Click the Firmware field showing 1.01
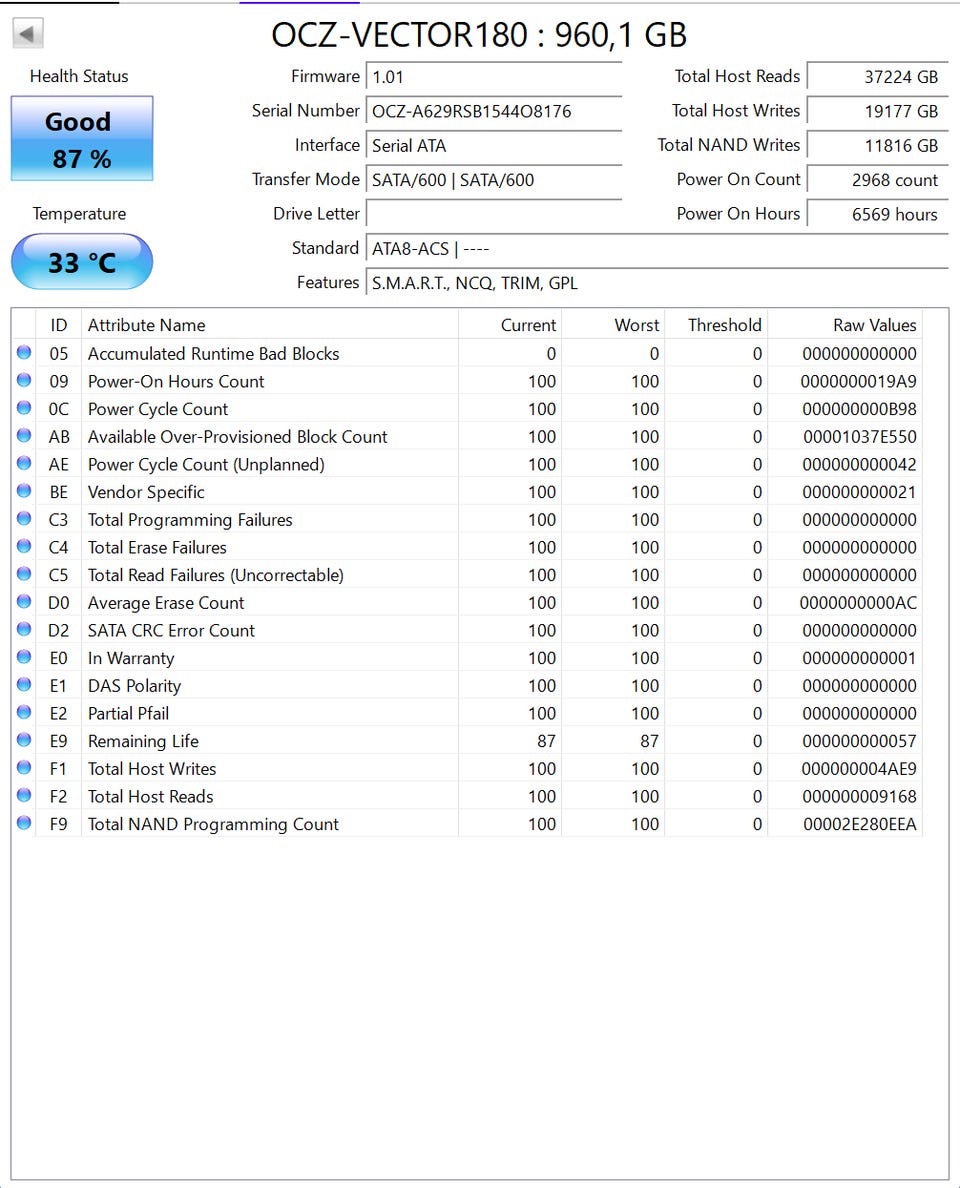 click(x=494, y=77)
